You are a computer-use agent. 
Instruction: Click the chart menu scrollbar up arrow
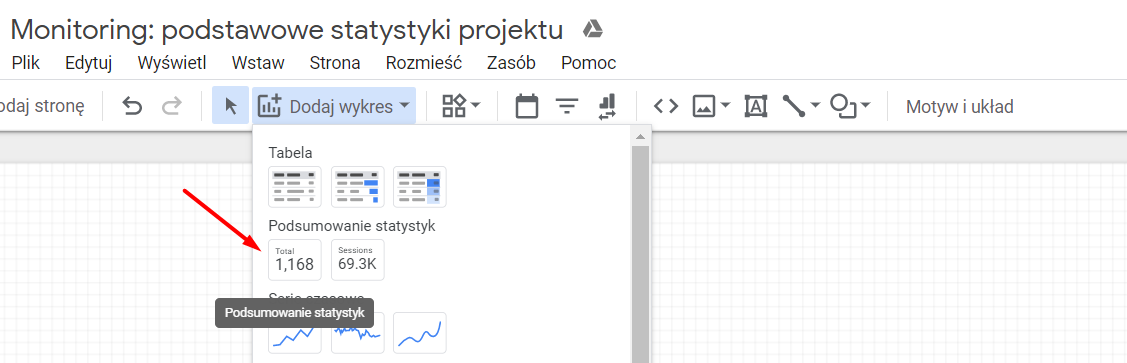(x=640, y=136)
